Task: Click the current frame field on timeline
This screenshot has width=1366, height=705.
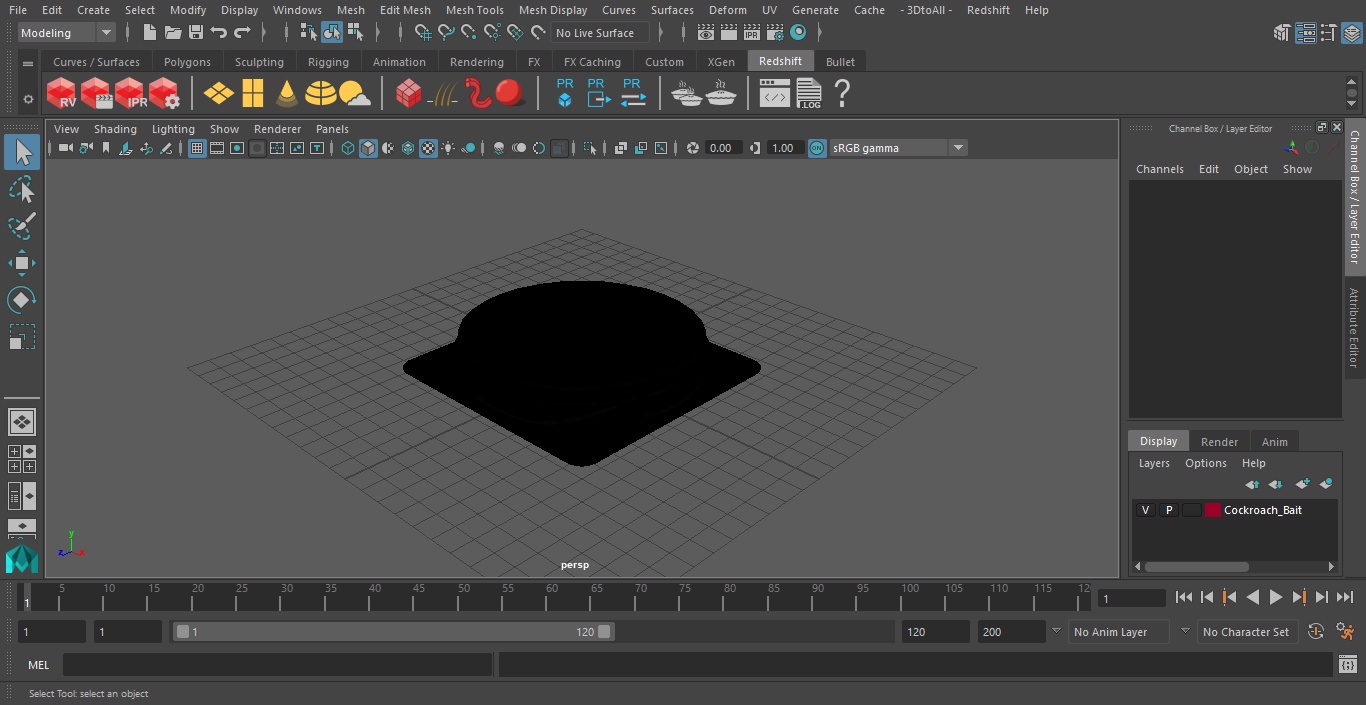Action: pos(1132,598)
